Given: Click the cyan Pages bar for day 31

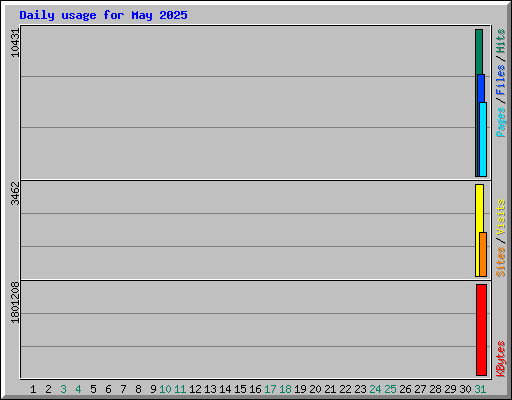Looking at the screenshot, I should (x=483, y=139).
